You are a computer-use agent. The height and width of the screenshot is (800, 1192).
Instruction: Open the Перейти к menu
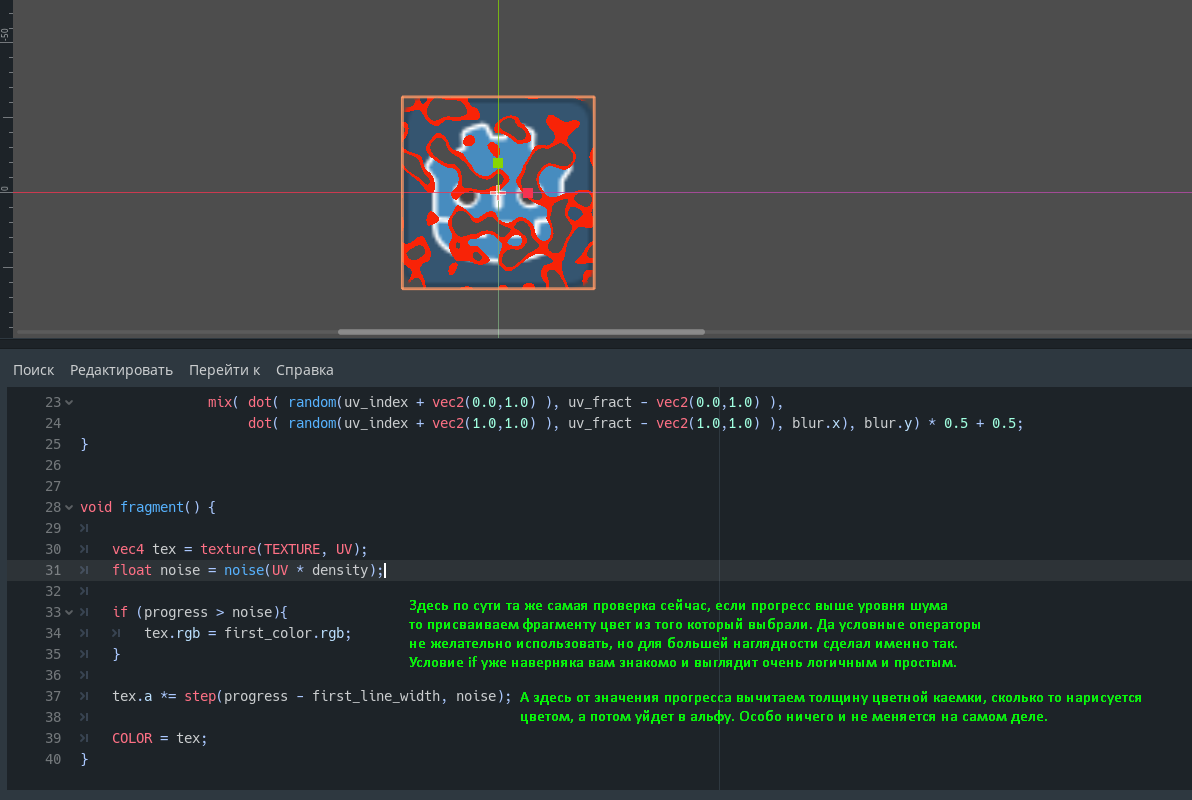pos(224,370)
